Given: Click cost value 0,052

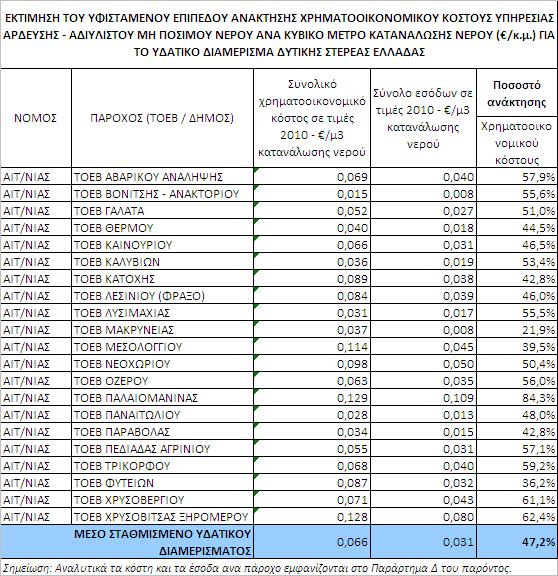Looking at the screenshot, I should coord(312,211).
